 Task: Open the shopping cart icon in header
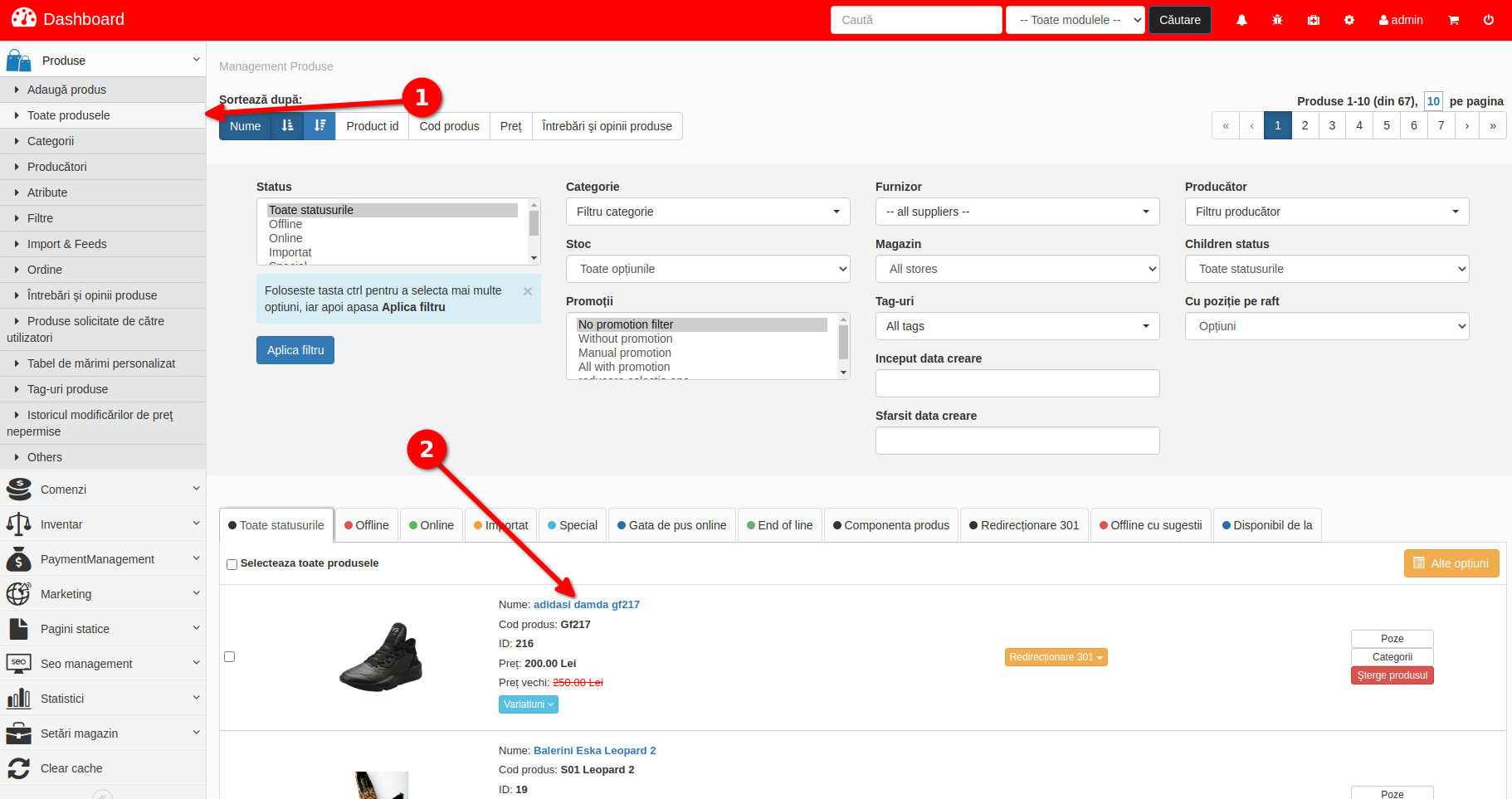[x=1454, y=20]
